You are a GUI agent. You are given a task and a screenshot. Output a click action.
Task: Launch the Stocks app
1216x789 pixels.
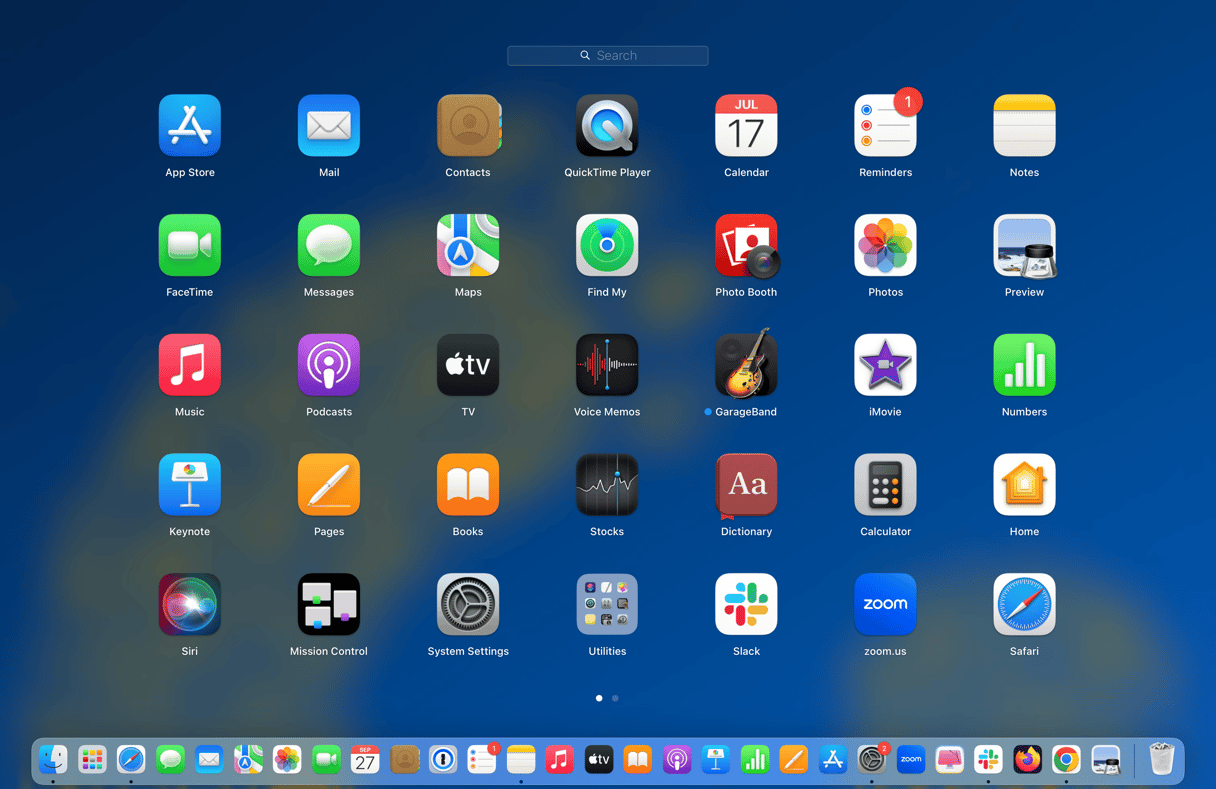(607, 485)
